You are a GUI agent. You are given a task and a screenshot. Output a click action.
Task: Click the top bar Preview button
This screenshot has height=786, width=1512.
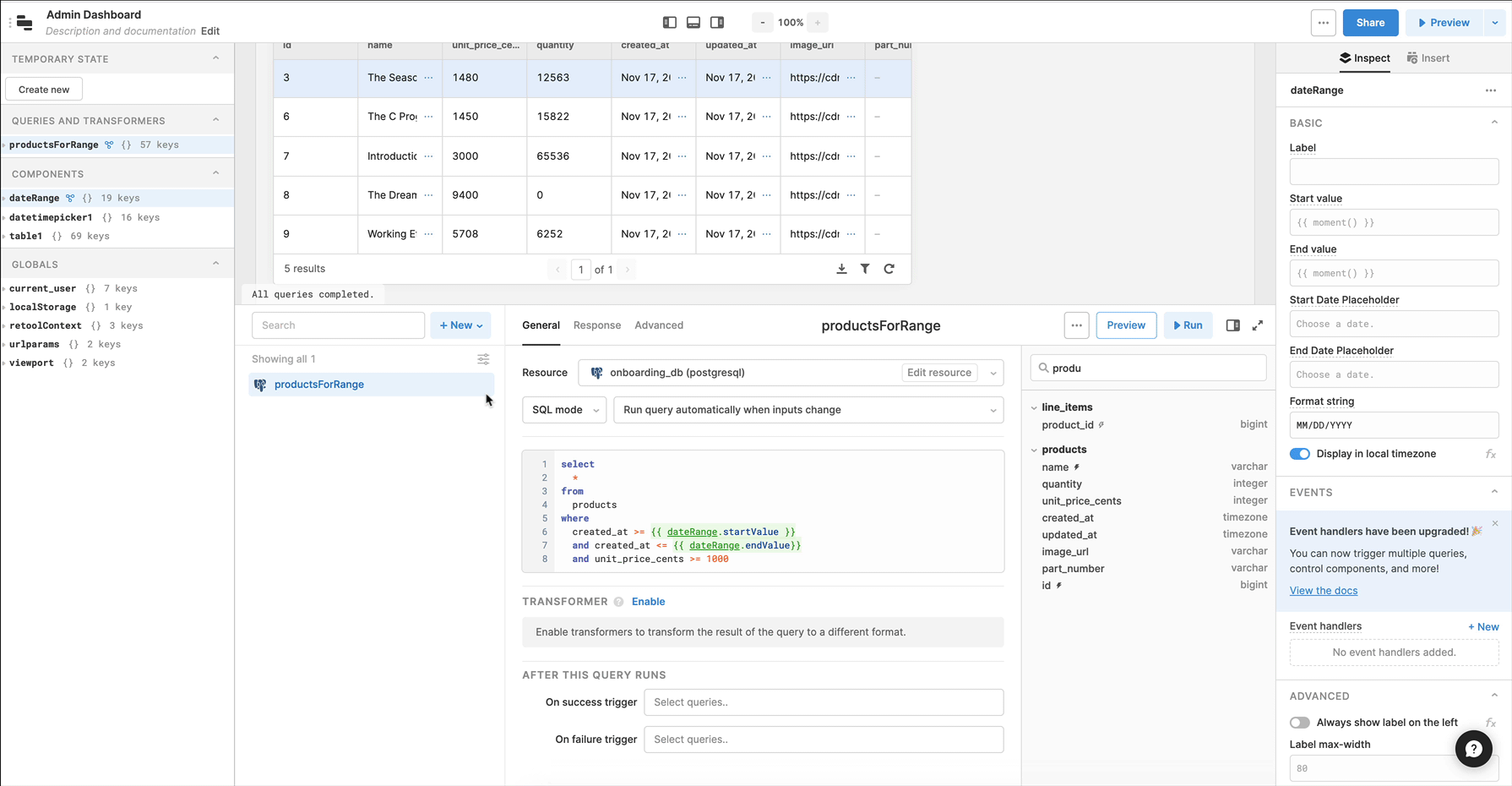pyautogui.click(x=1444, y=23)
